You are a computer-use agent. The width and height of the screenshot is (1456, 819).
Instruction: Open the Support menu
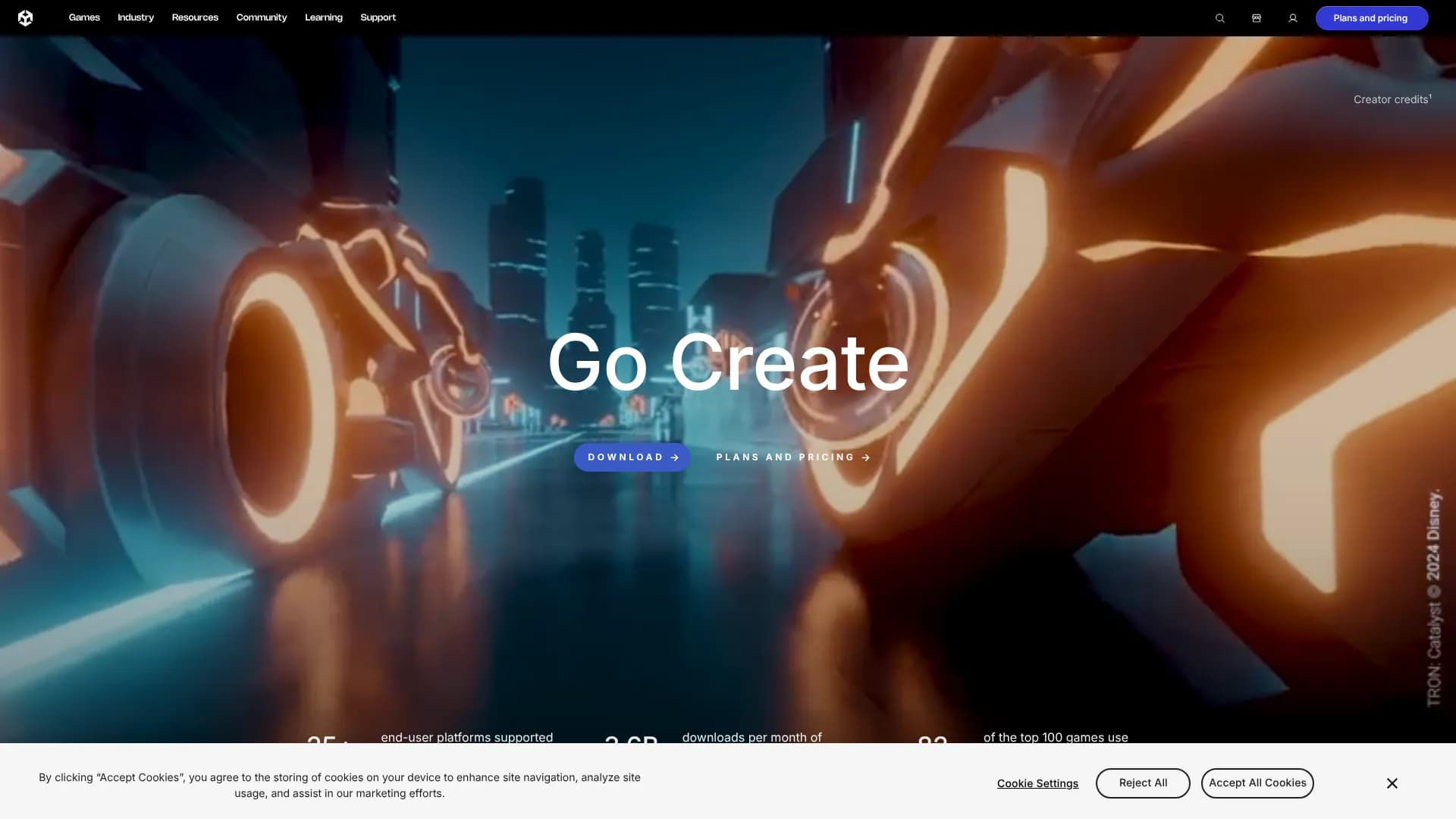[x=378, y=17]
